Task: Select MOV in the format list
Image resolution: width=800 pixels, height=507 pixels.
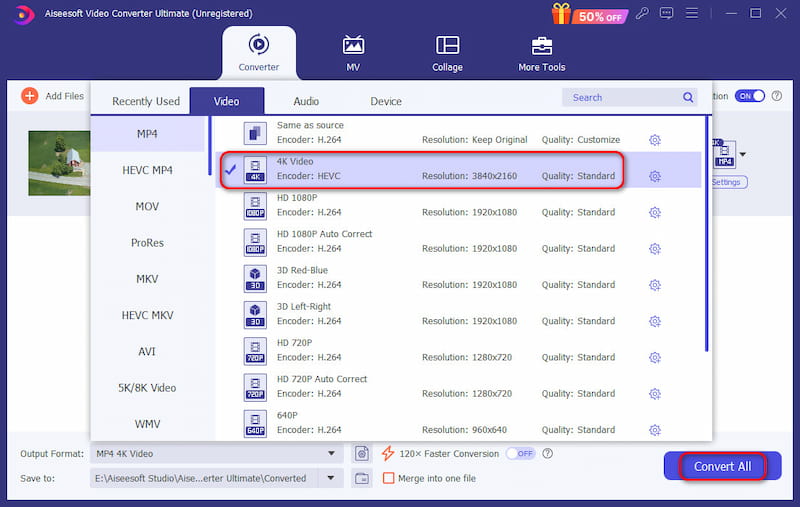Action: 147,207
